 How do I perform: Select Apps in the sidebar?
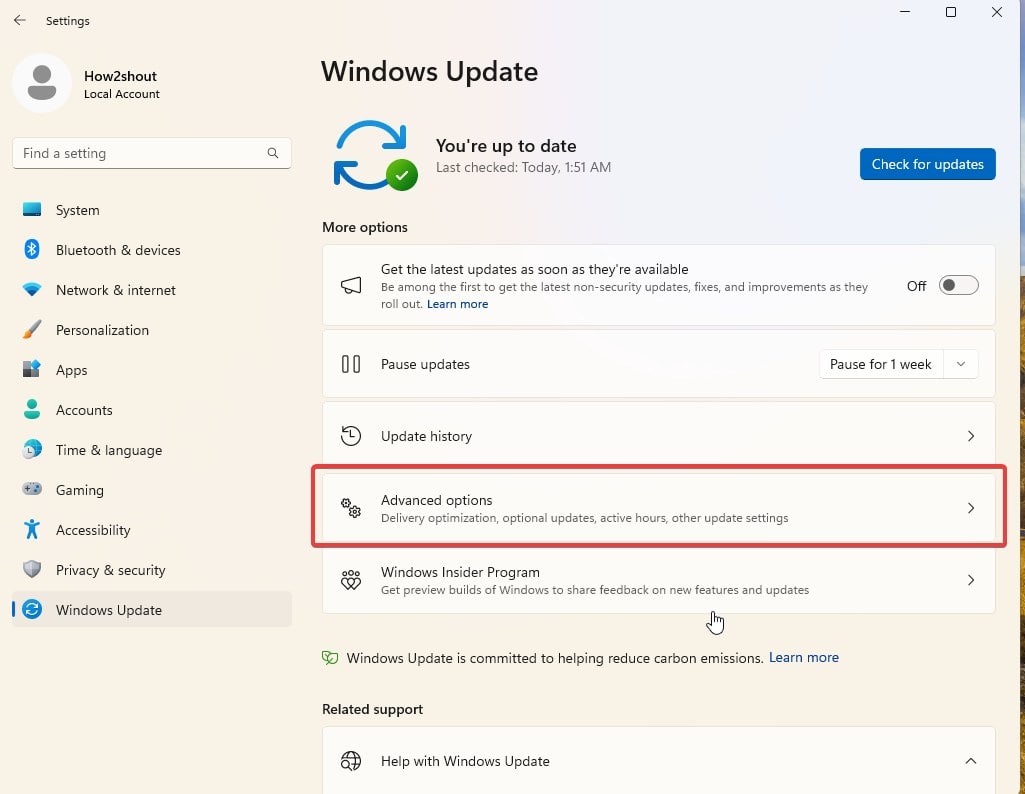click(x=72, y=370)
